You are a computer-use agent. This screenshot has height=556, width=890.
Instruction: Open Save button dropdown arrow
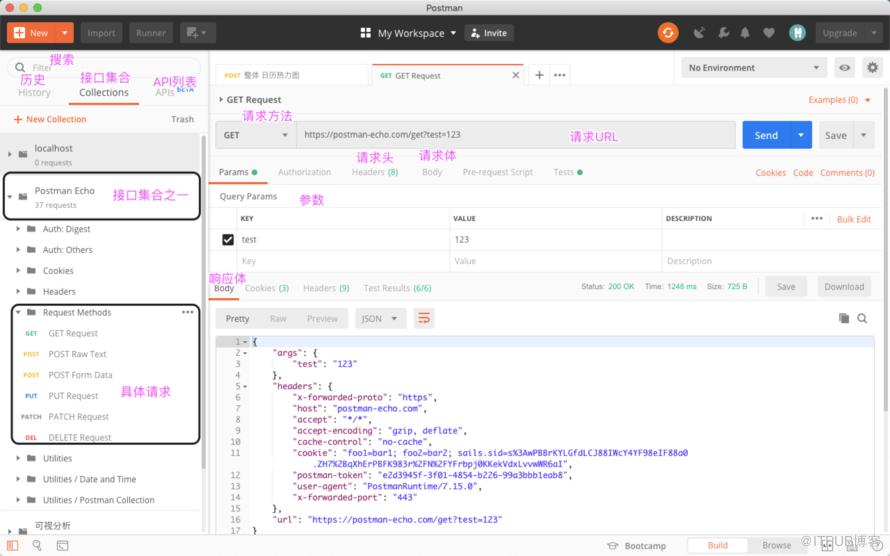(863, 135)
